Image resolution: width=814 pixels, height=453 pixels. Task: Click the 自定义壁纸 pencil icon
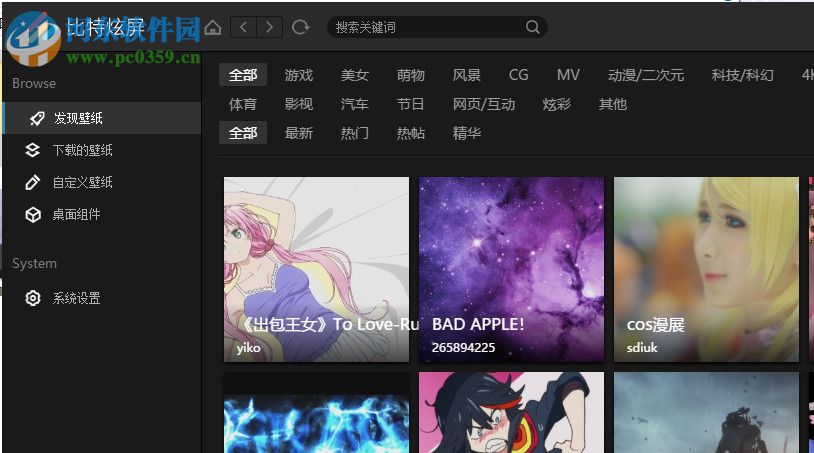[33, 183]
